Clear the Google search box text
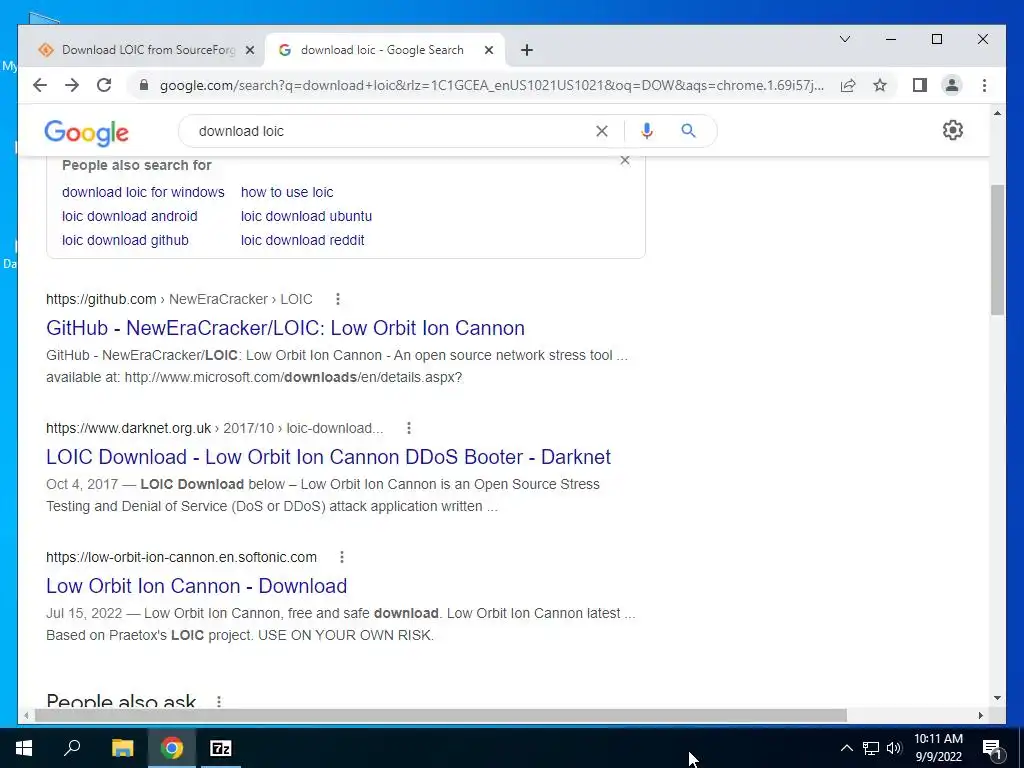 pos(601,131)
